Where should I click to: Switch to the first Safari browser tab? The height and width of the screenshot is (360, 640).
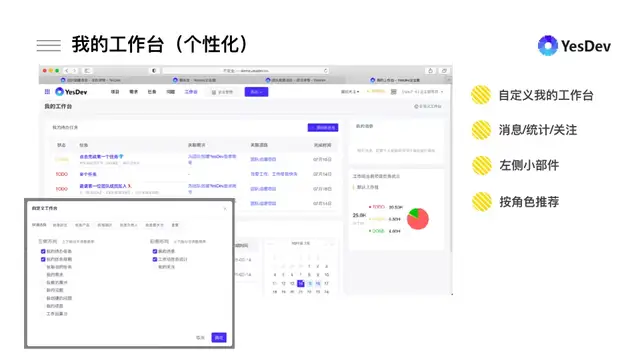(91, 80)
